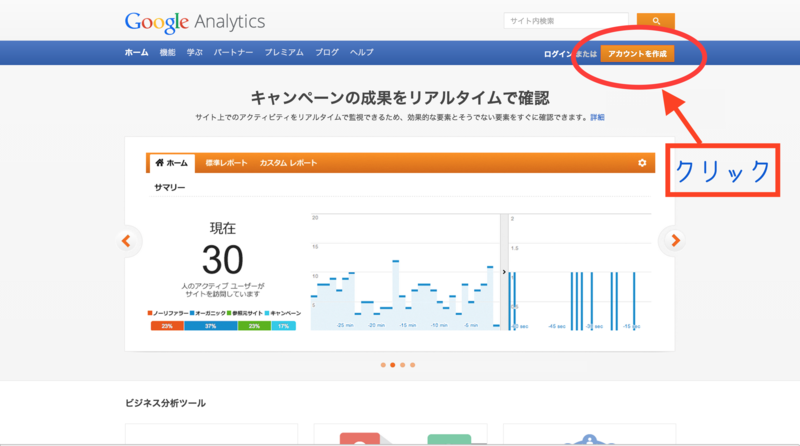Click the サマリー heading
The image size is (800, 446).
point(170,188)
